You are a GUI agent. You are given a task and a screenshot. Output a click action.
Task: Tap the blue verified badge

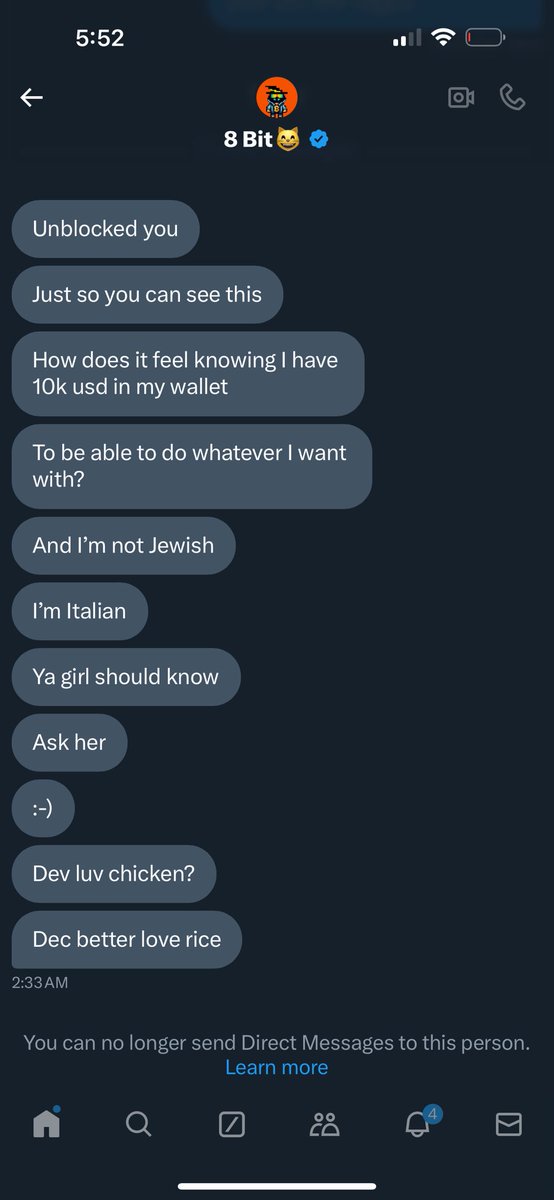tap(319, 139)
